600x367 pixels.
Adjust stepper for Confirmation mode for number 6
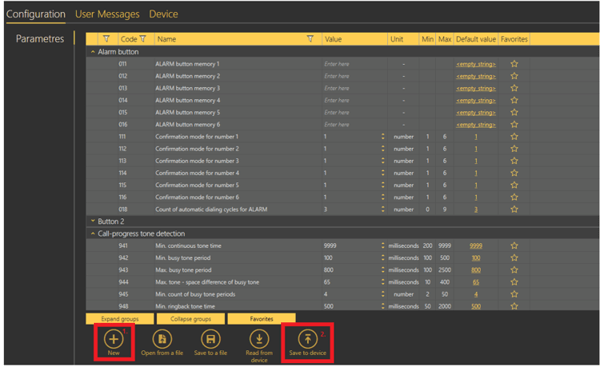click(383, 197)
